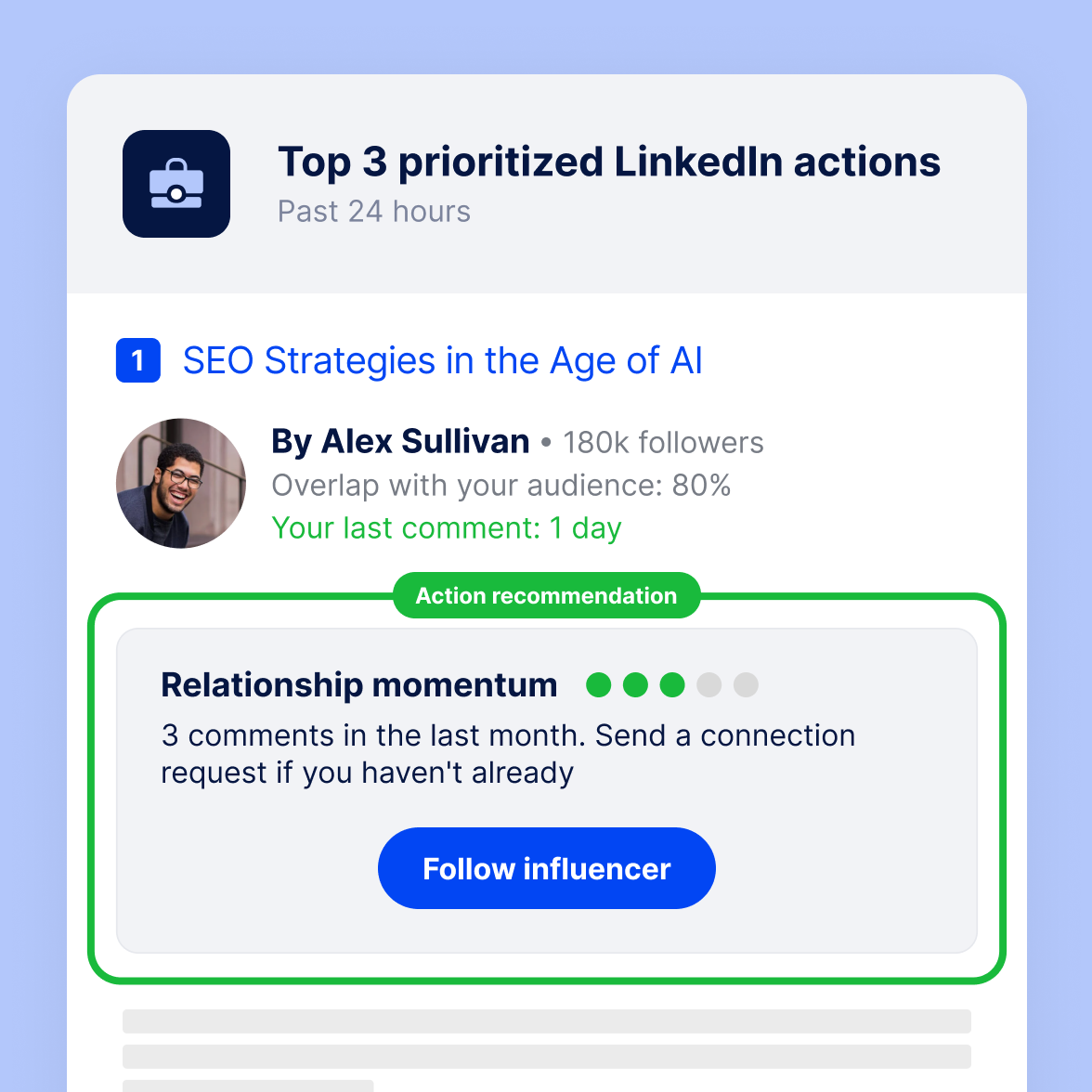Click the Overlap with your audience: 80% text
This screenshot has height=1092, width=1092.
click(501, 486)
